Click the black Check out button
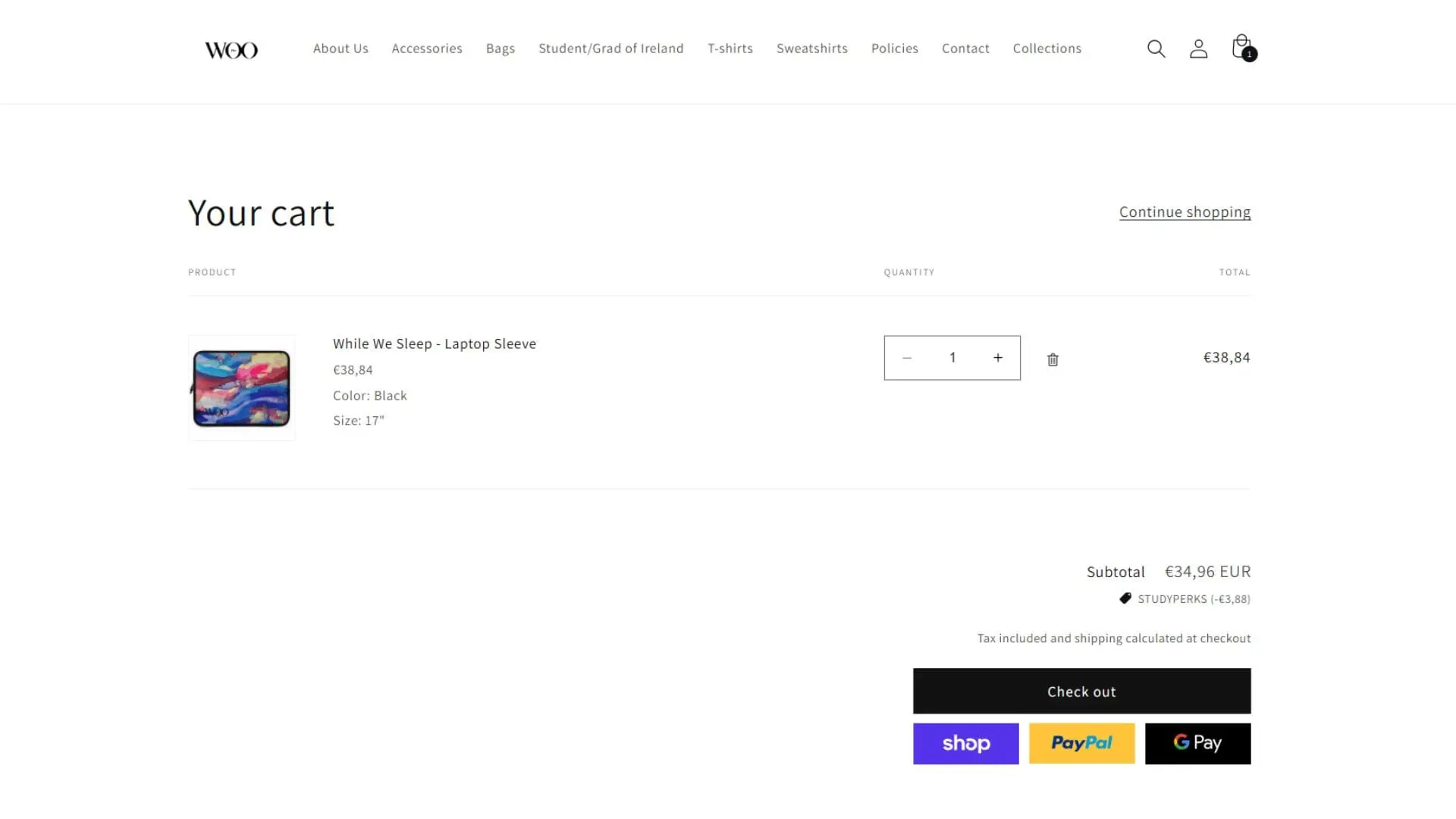The image size is (1456, 819). 1082,691
